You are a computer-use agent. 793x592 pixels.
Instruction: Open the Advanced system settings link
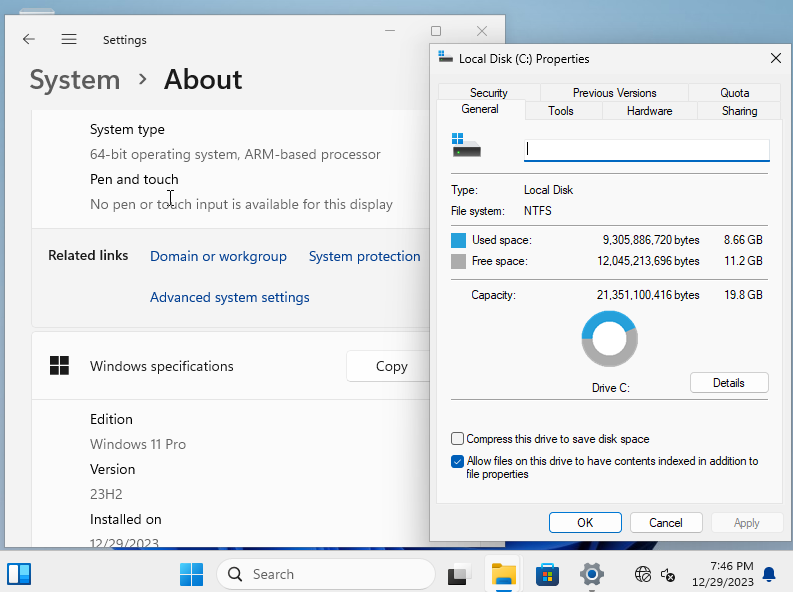coord(229,297)
